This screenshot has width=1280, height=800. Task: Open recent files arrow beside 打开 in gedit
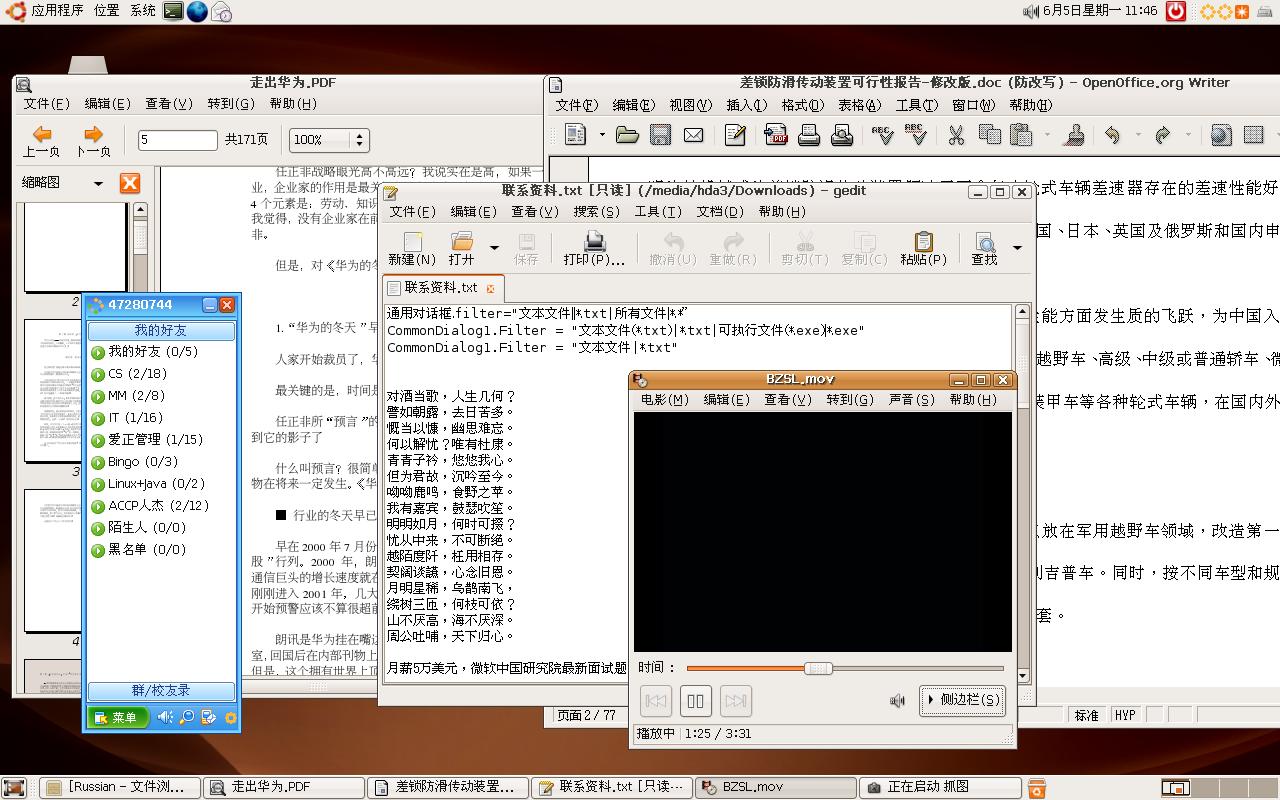(494, 247)
